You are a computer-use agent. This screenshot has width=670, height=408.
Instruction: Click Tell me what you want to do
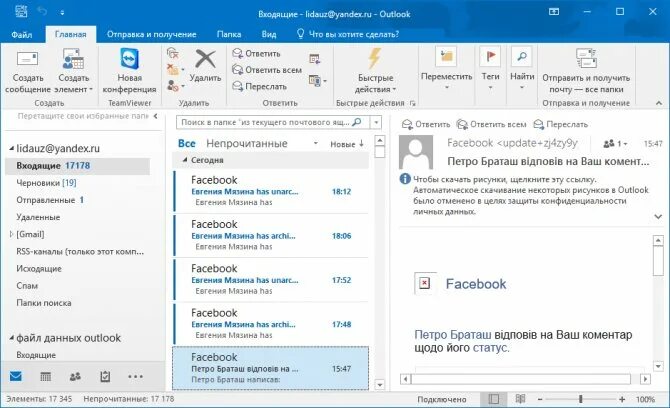point(348,34)
